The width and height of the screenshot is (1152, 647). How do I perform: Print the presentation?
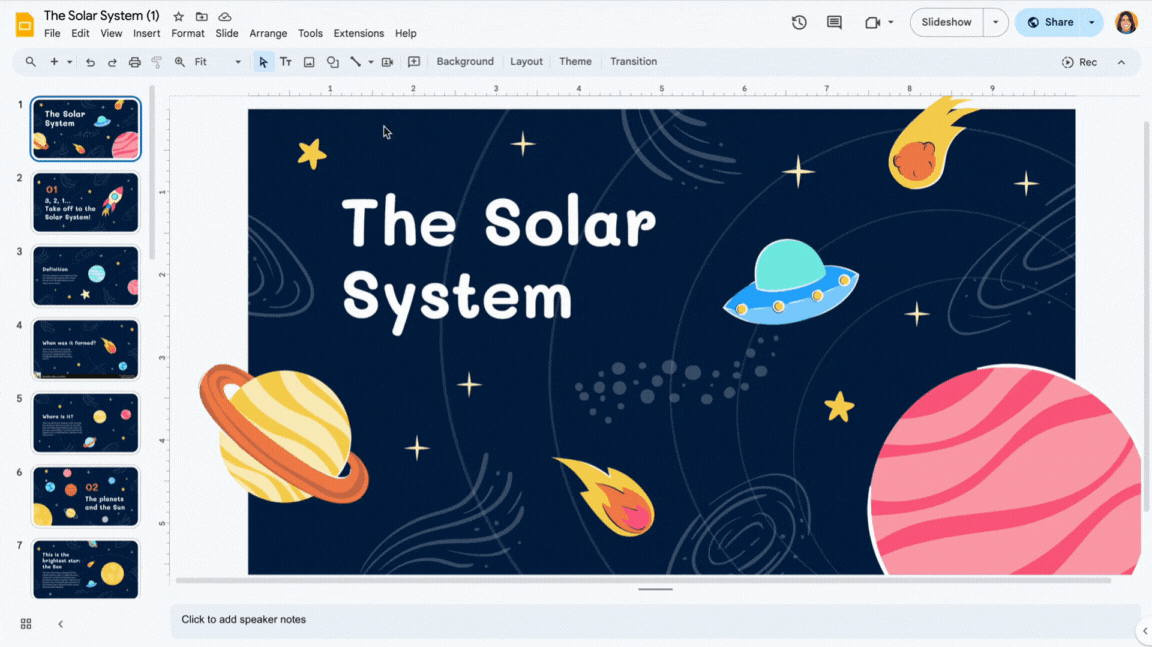click(x=134, y=62)
